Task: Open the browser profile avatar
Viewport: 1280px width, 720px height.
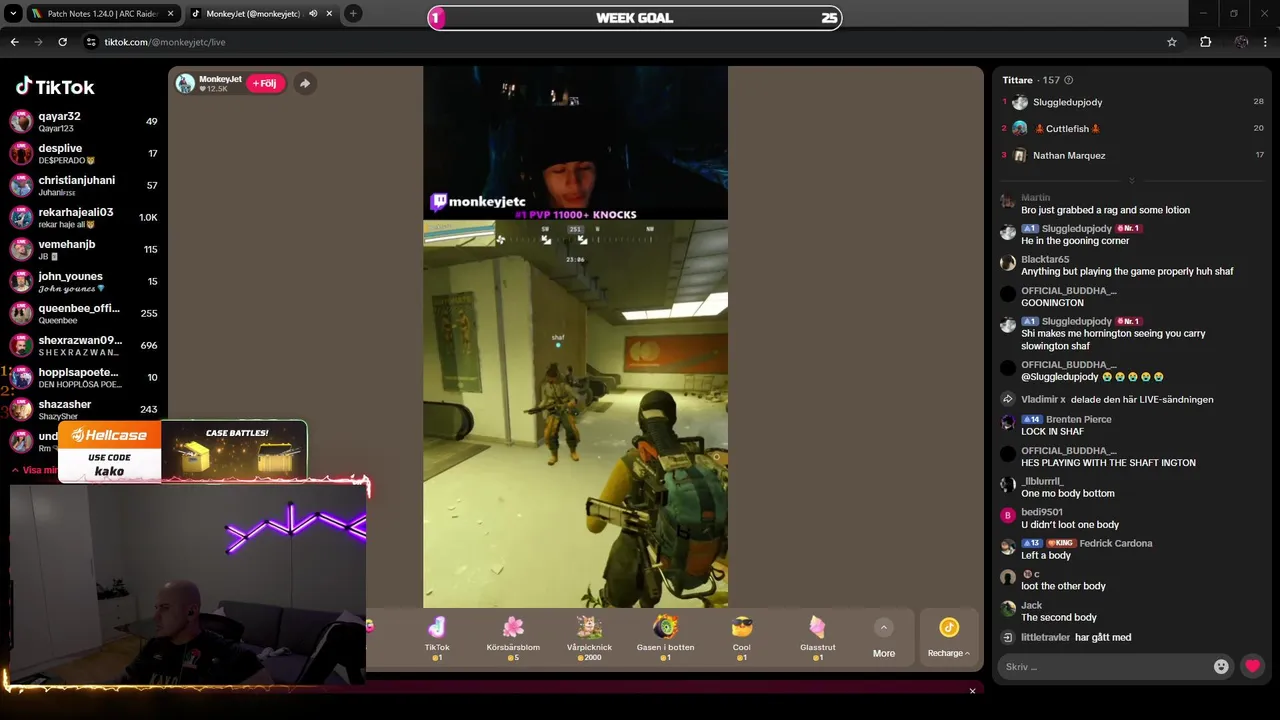Action: pyautogui.click(x=1241, y=42)
